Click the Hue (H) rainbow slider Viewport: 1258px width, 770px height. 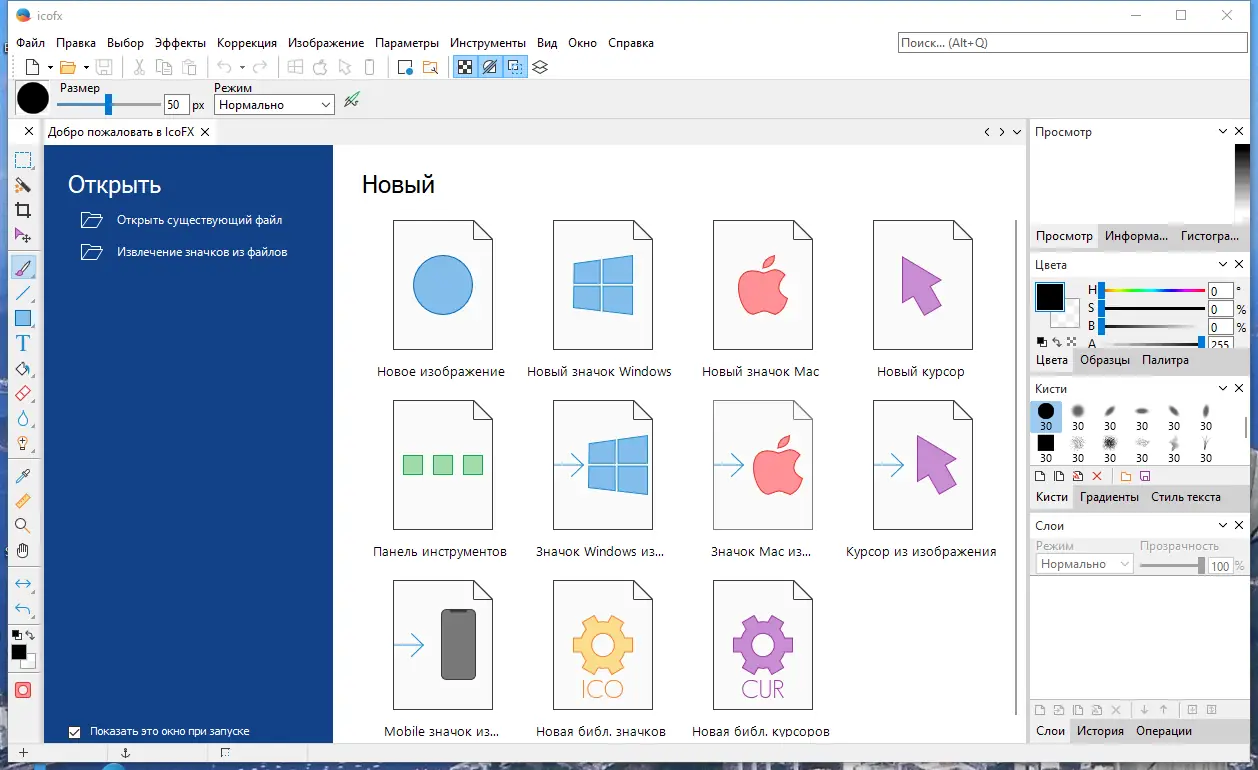[x=1152, y=291]
